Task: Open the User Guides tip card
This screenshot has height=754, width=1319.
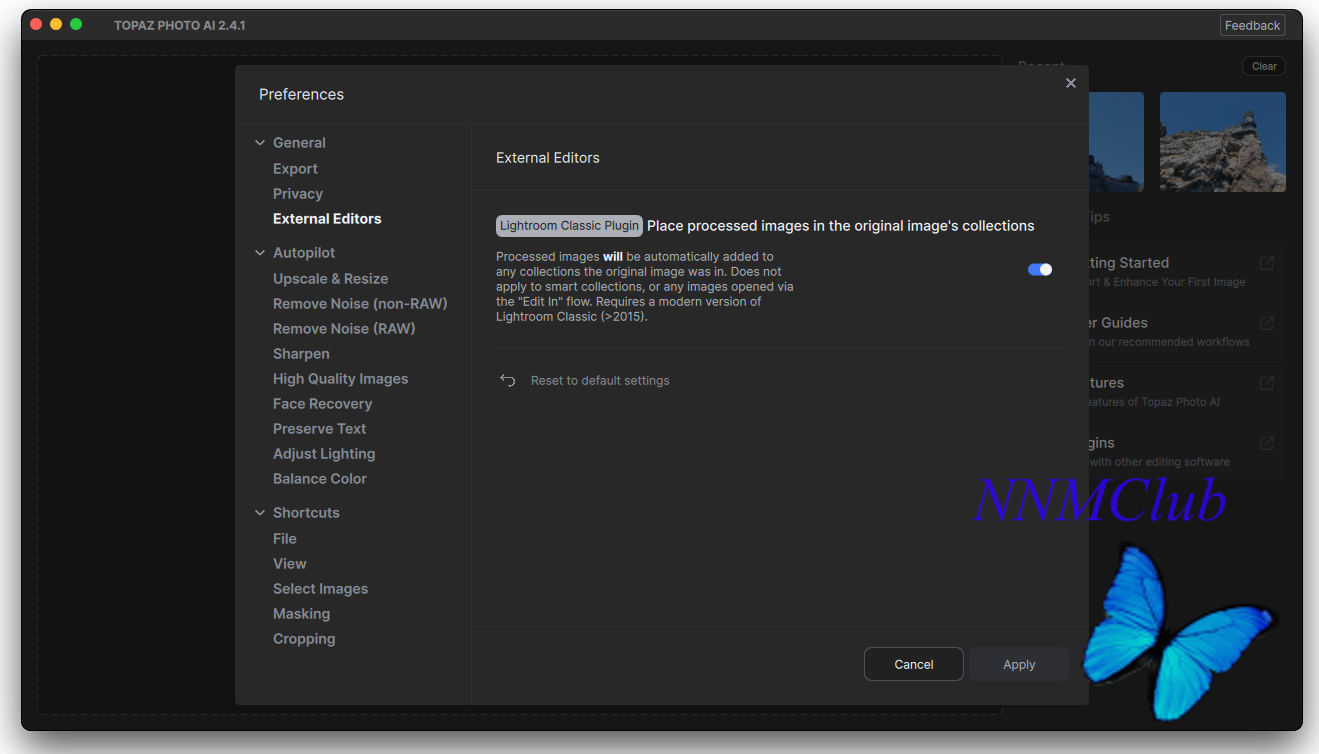Action: (x=1186, y=331)
